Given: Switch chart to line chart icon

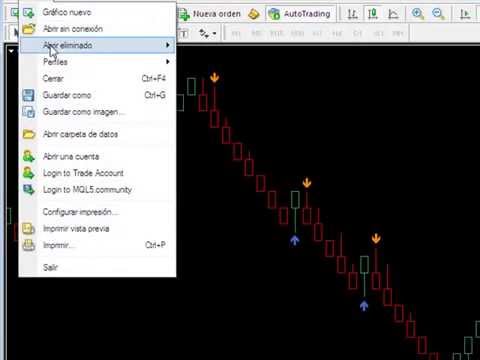Looking at the screenshot, I should [393, 14].
